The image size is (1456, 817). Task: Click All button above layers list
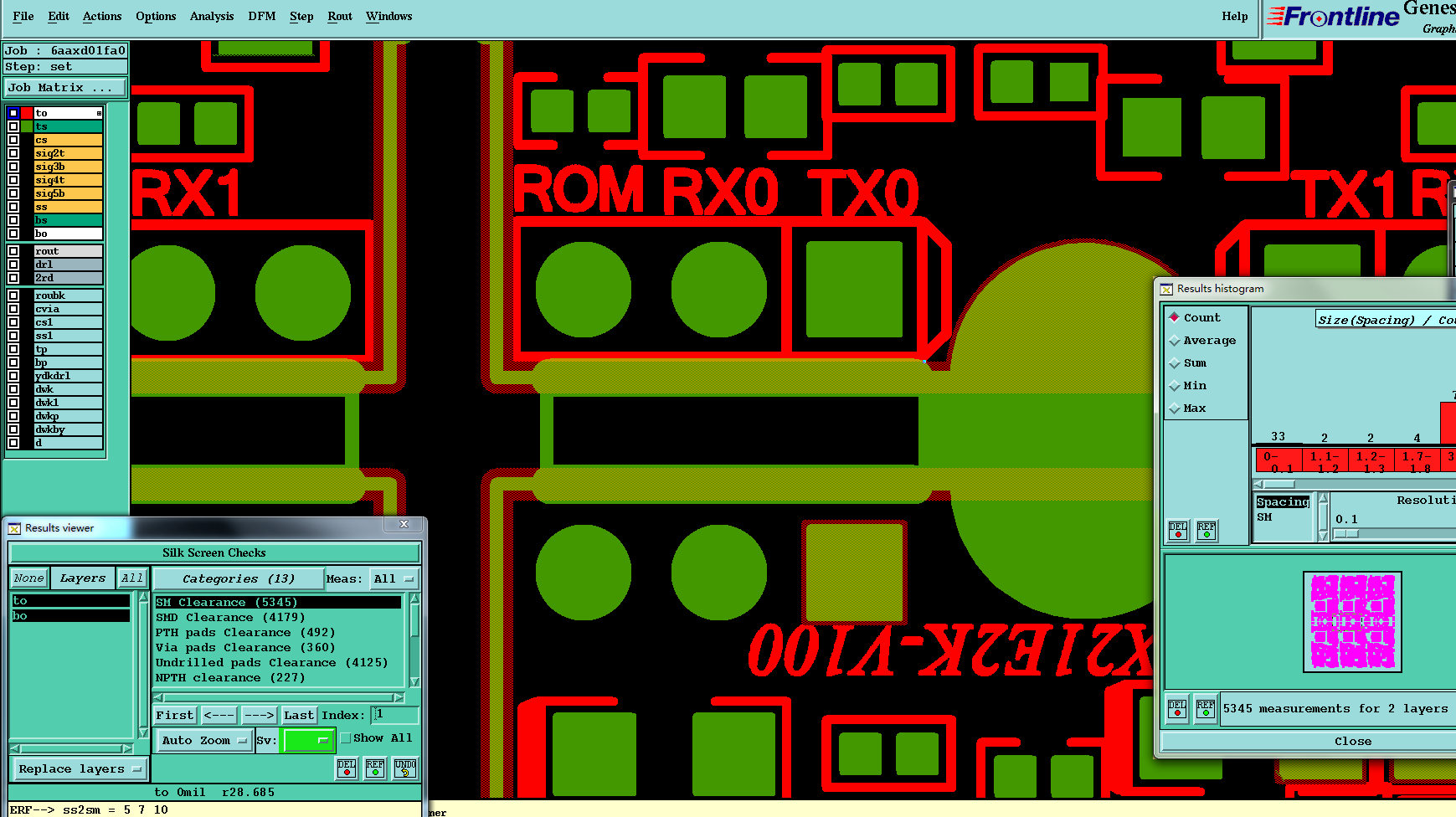(x=132, y=578)
